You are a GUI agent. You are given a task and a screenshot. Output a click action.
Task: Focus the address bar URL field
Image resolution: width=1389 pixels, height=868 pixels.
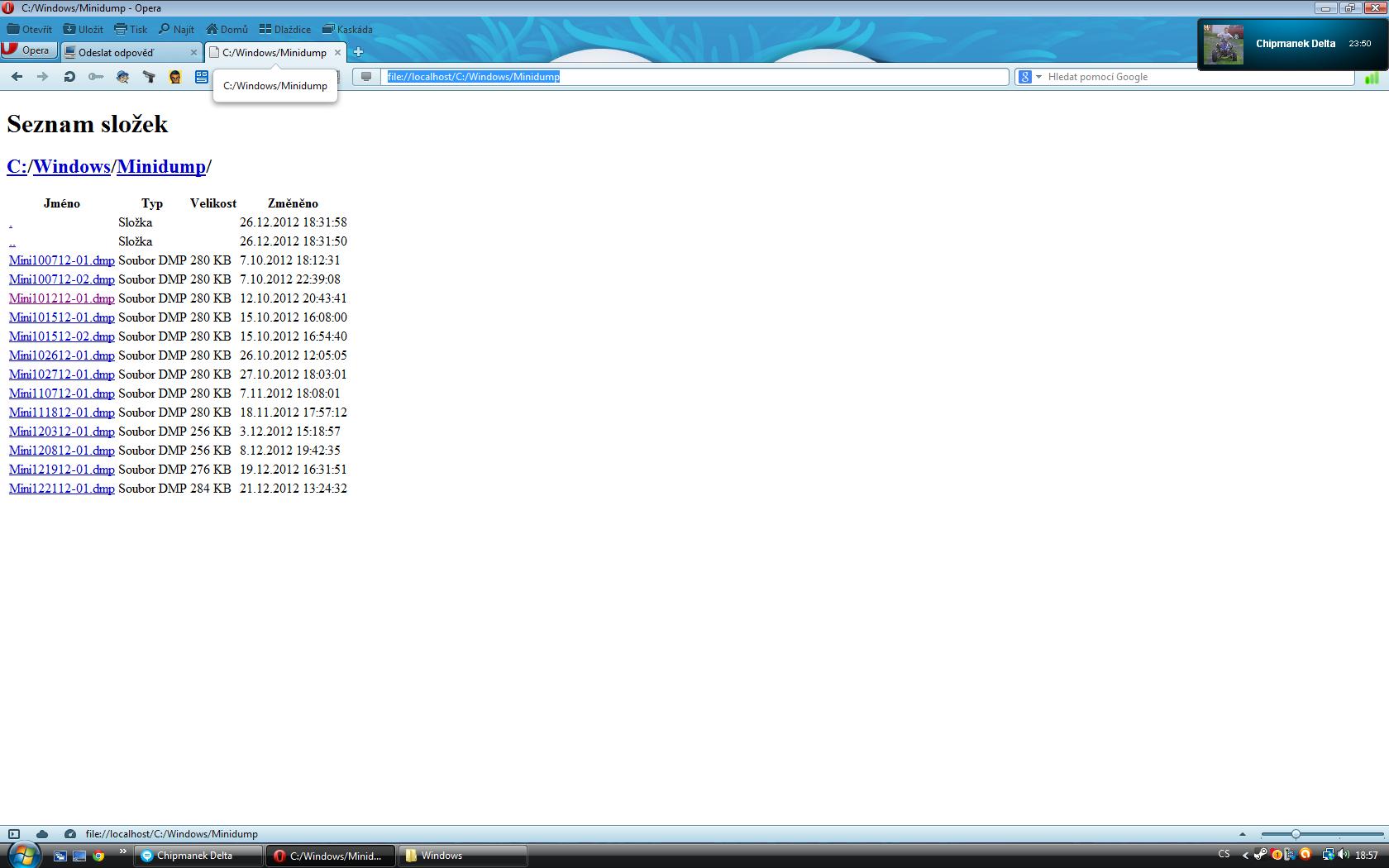[x=695, y=77]
